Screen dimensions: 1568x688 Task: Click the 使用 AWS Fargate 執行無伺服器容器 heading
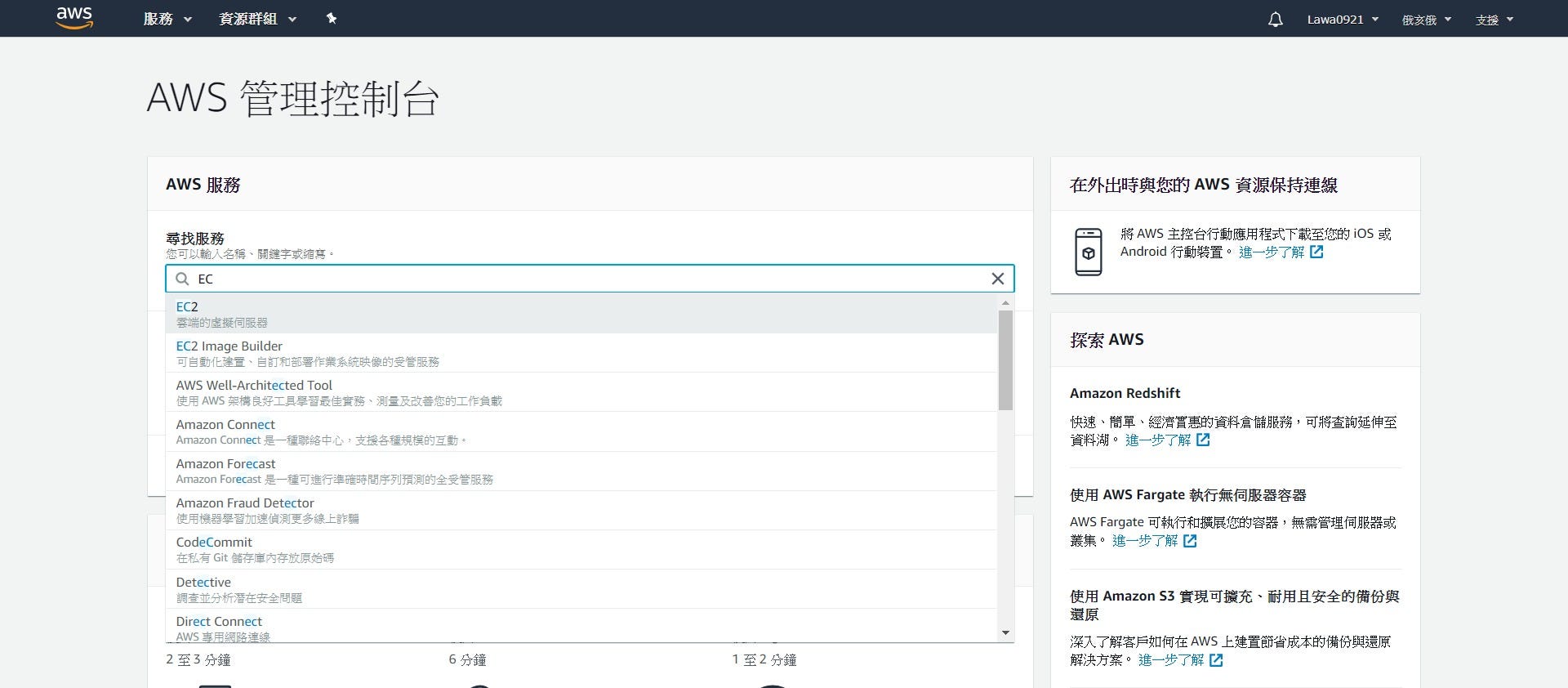tap(1187, 495)
